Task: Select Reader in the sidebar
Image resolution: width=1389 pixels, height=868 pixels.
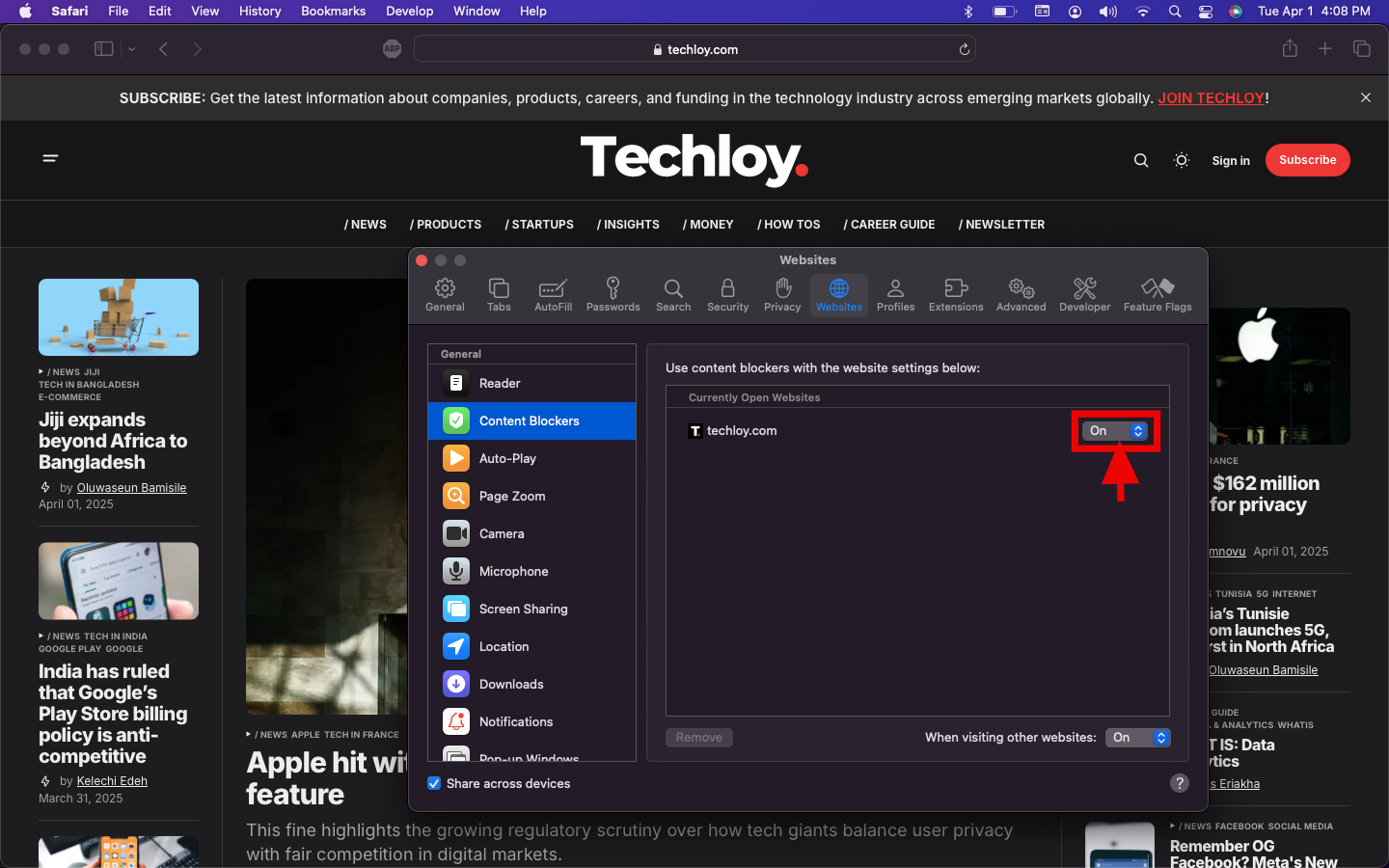Action: click(x=531, y=383)
